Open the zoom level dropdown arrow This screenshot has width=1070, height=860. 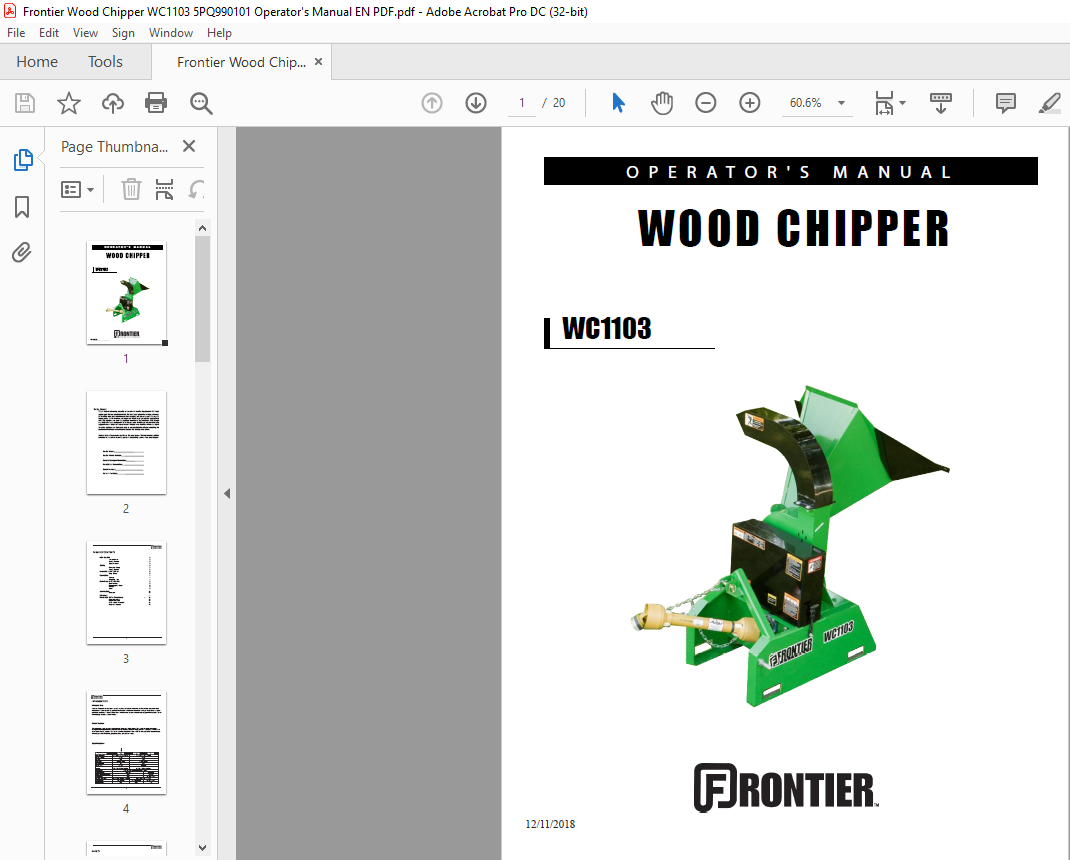tap(841, 103)
